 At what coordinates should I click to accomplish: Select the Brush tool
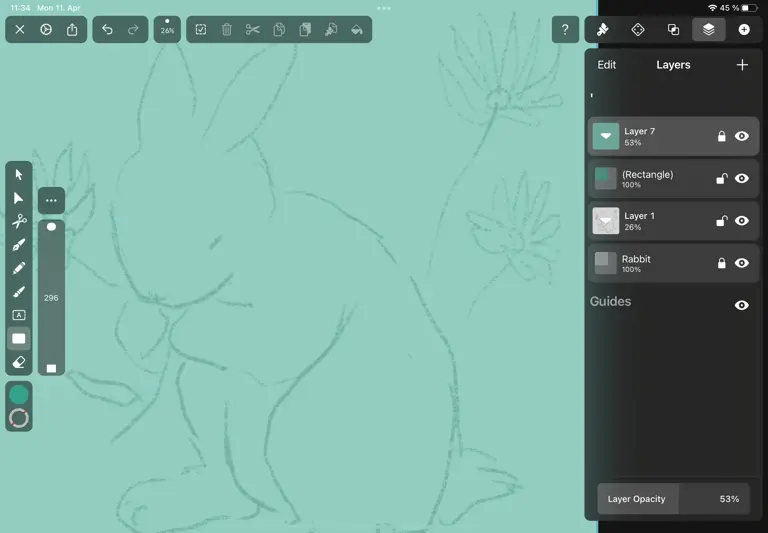click(x=19, y=292)
